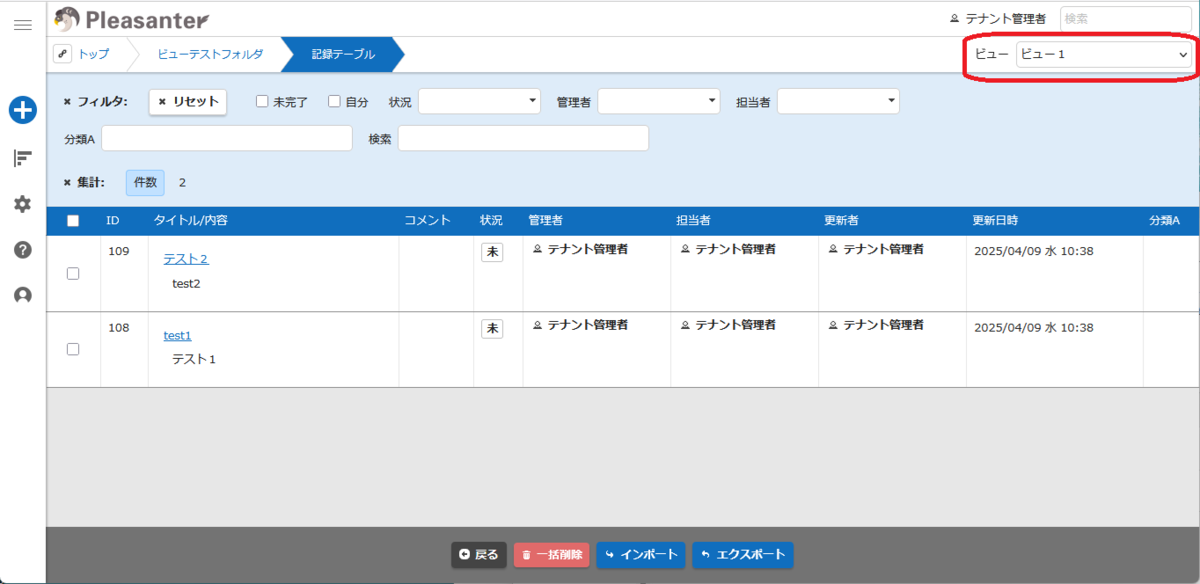The image size is (1200, 584).
Task: Open the 担当者 filter dropdown
Action: pyautogui.click(x=838, y=101)
